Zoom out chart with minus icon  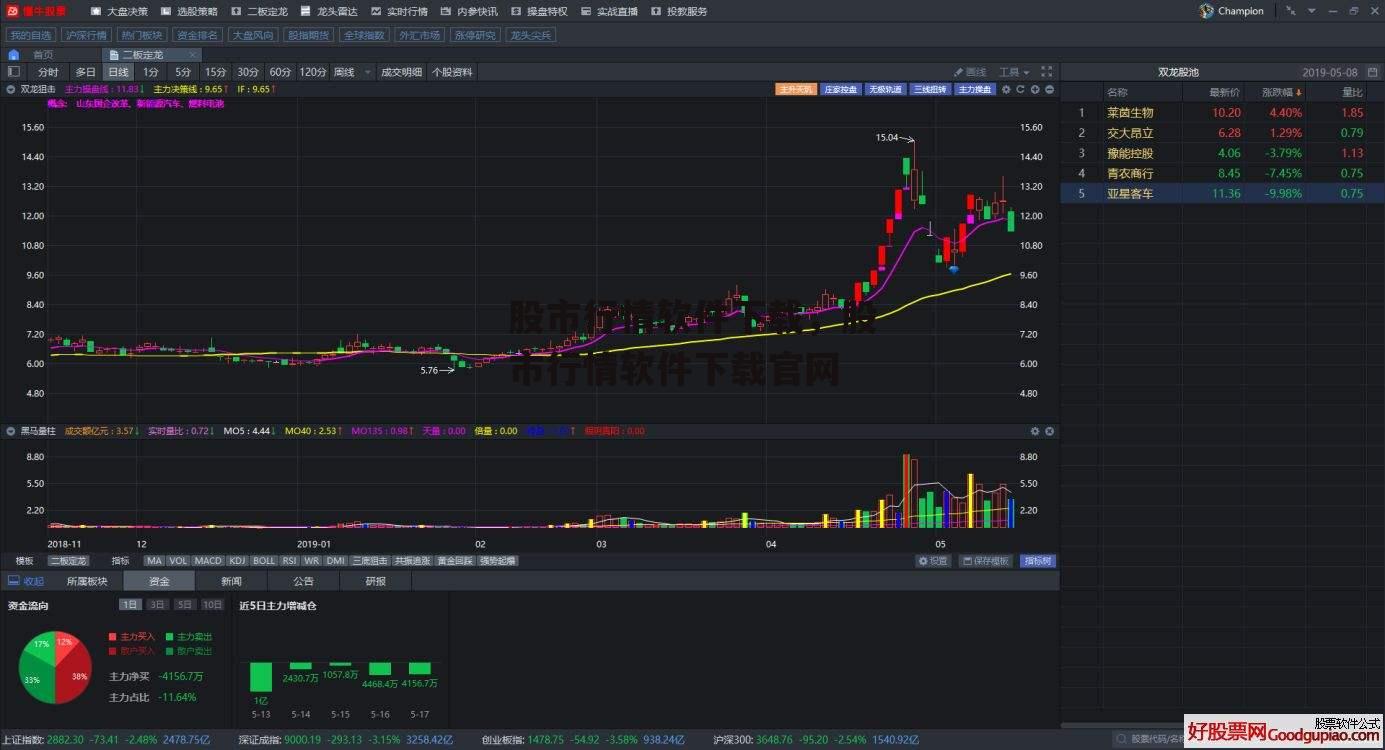click(1049, 89)
